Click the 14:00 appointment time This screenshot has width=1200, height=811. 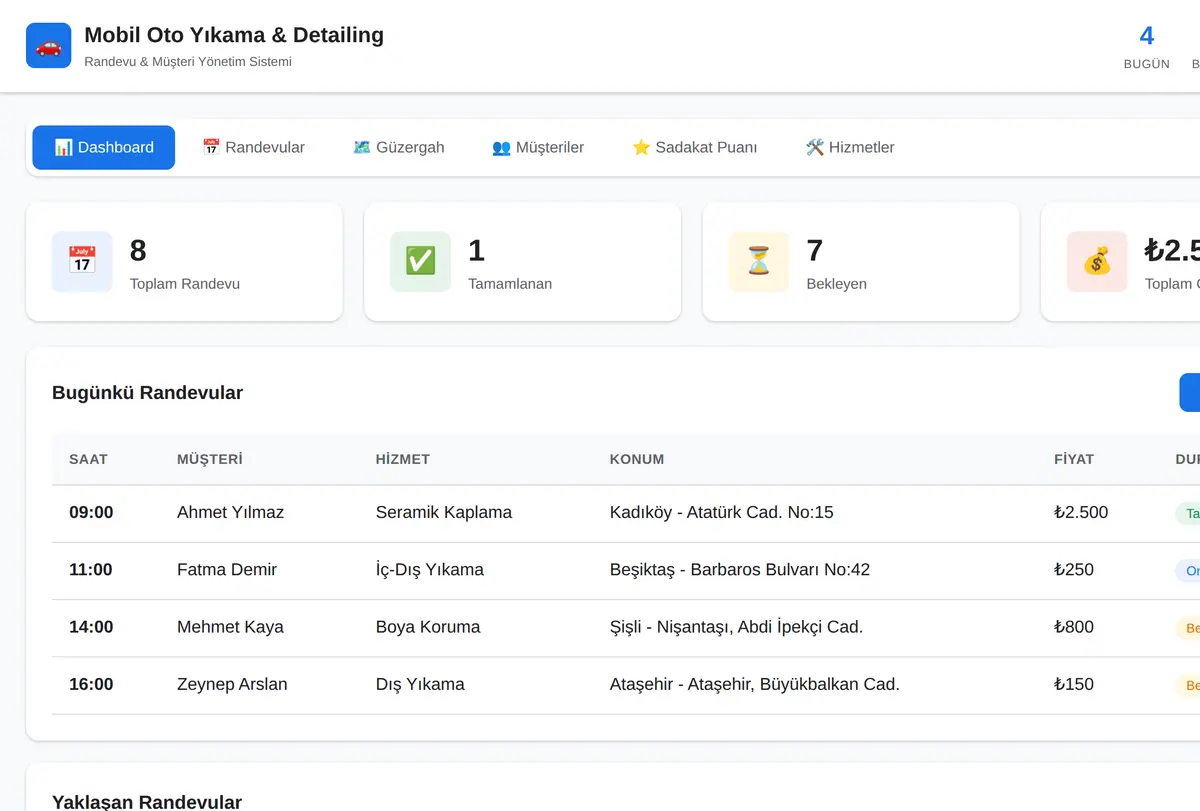pyautogui.click(x=91, y=627)
